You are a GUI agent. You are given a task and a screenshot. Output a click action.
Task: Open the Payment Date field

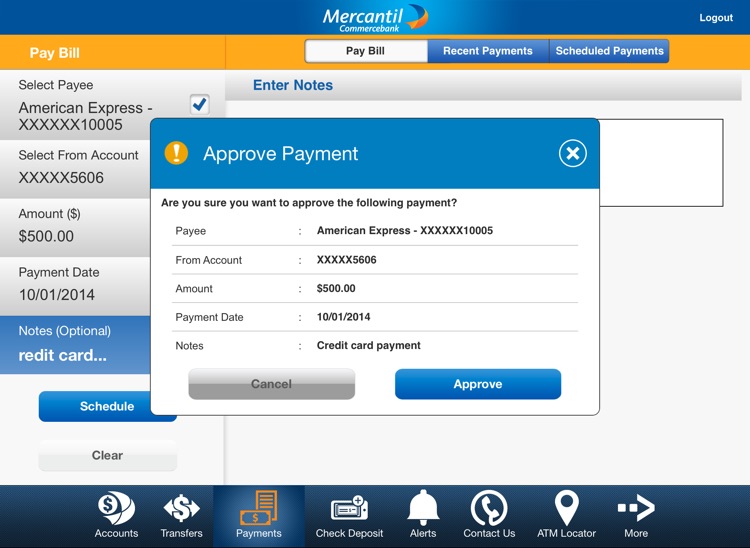click(75, 286)
